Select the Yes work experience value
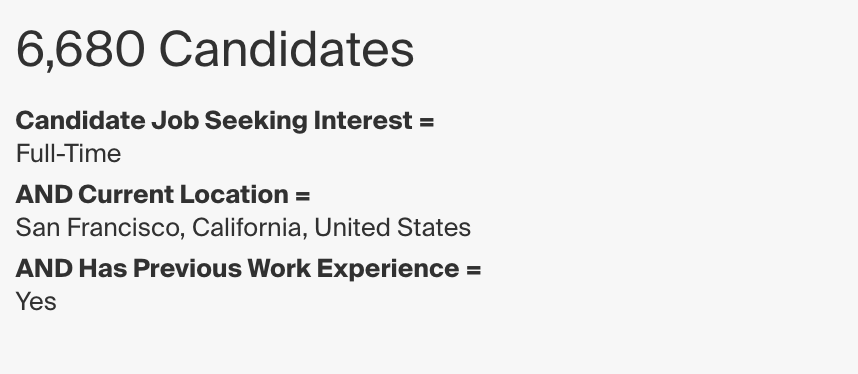The height and width of the screenshot is (374, 858). 36,302
